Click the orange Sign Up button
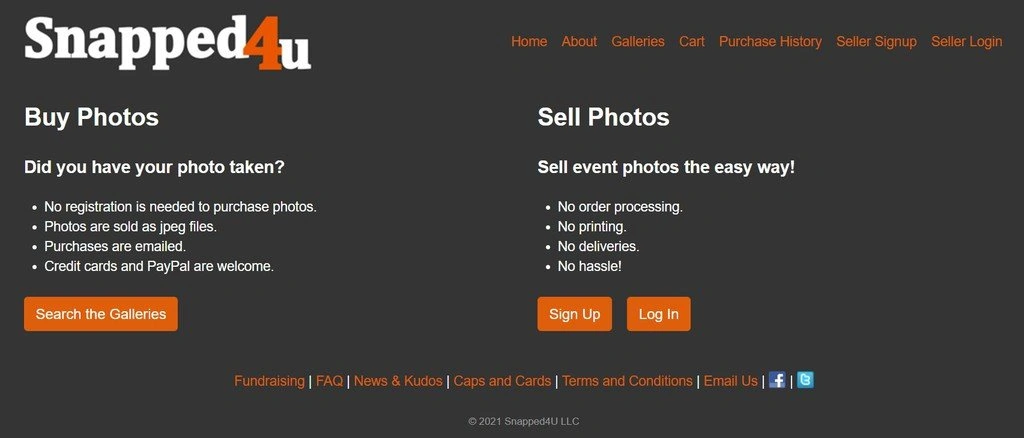This screenshot has height=438, width=1024. click(x=575, y=314)
